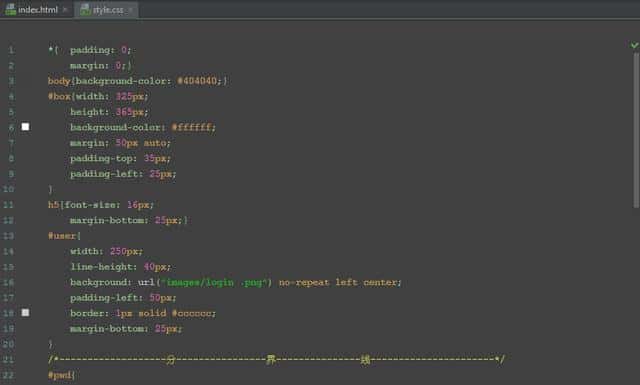Click the green inspection checkmark icon
Viewport: 640px width, 385px height.
coord(634,45)
